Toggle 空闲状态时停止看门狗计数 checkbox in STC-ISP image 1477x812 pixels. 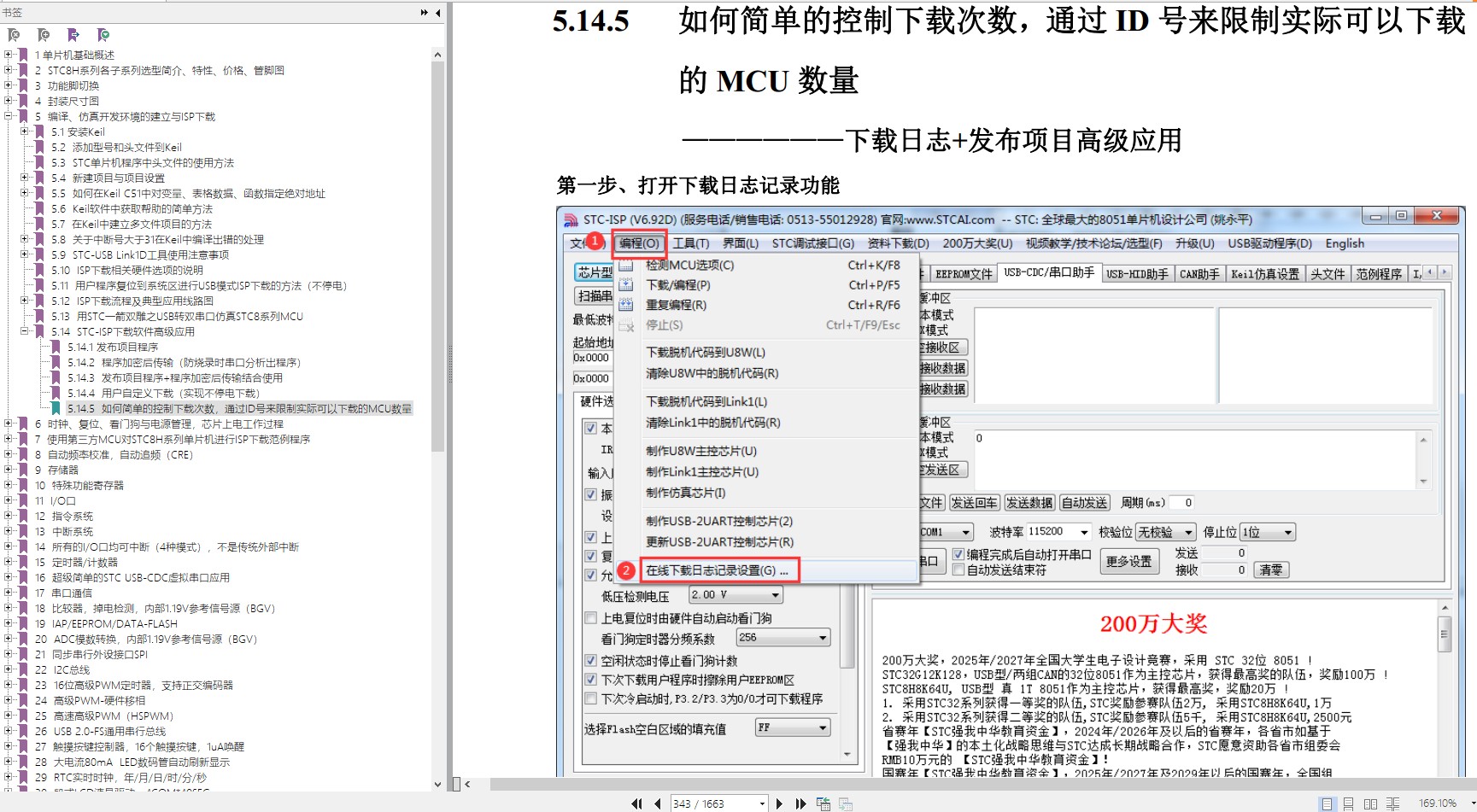[590, 661]
